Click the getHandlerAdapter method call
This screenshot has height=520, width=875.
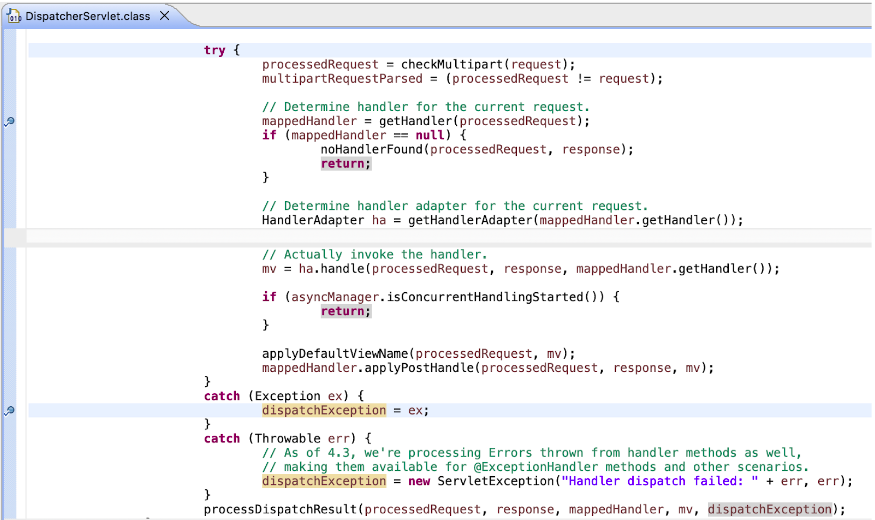[466, 220]
